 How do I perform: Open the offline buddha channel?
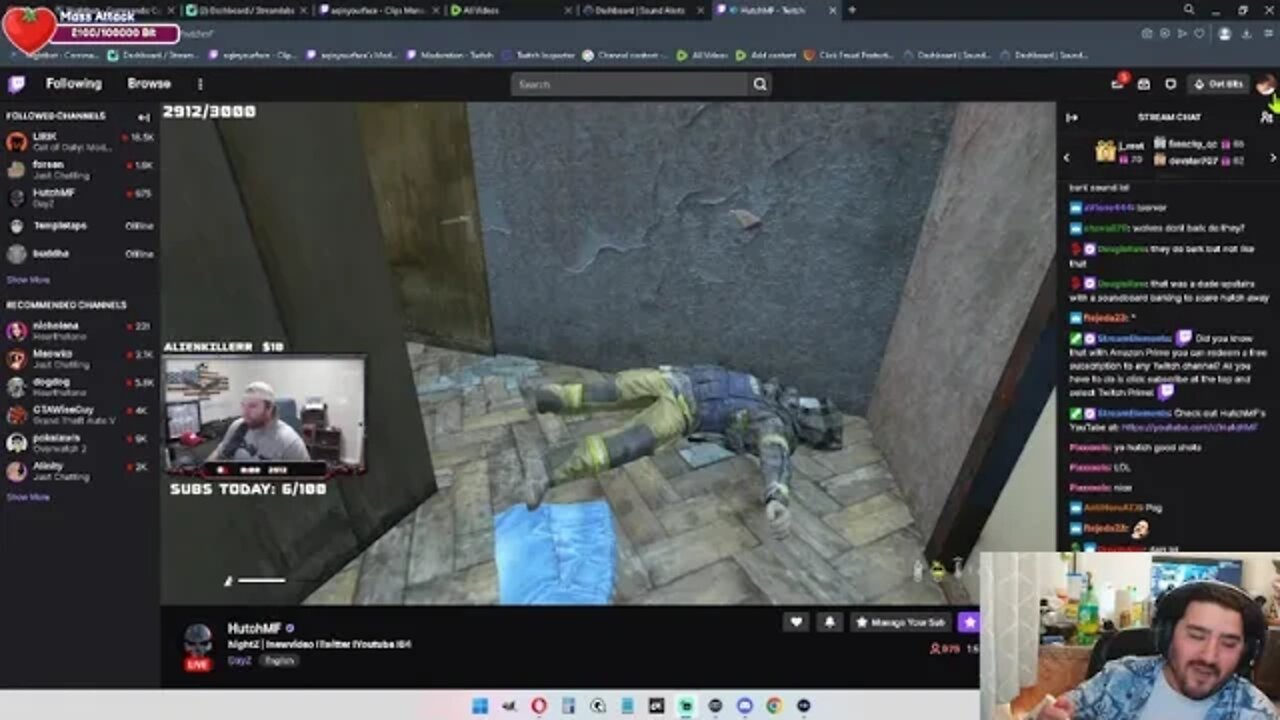pyautogui.click(x=80, y=253)
